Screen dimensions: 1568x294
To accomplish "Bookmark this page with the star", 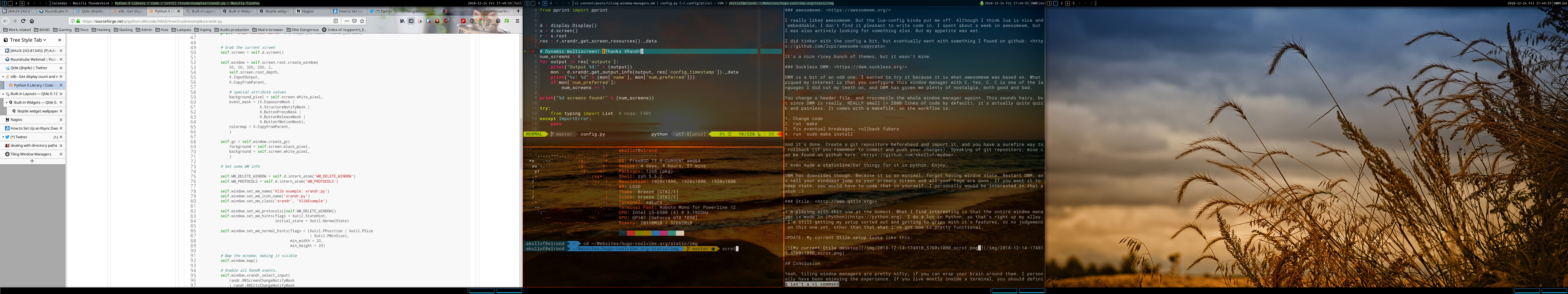I will [362, 21].
